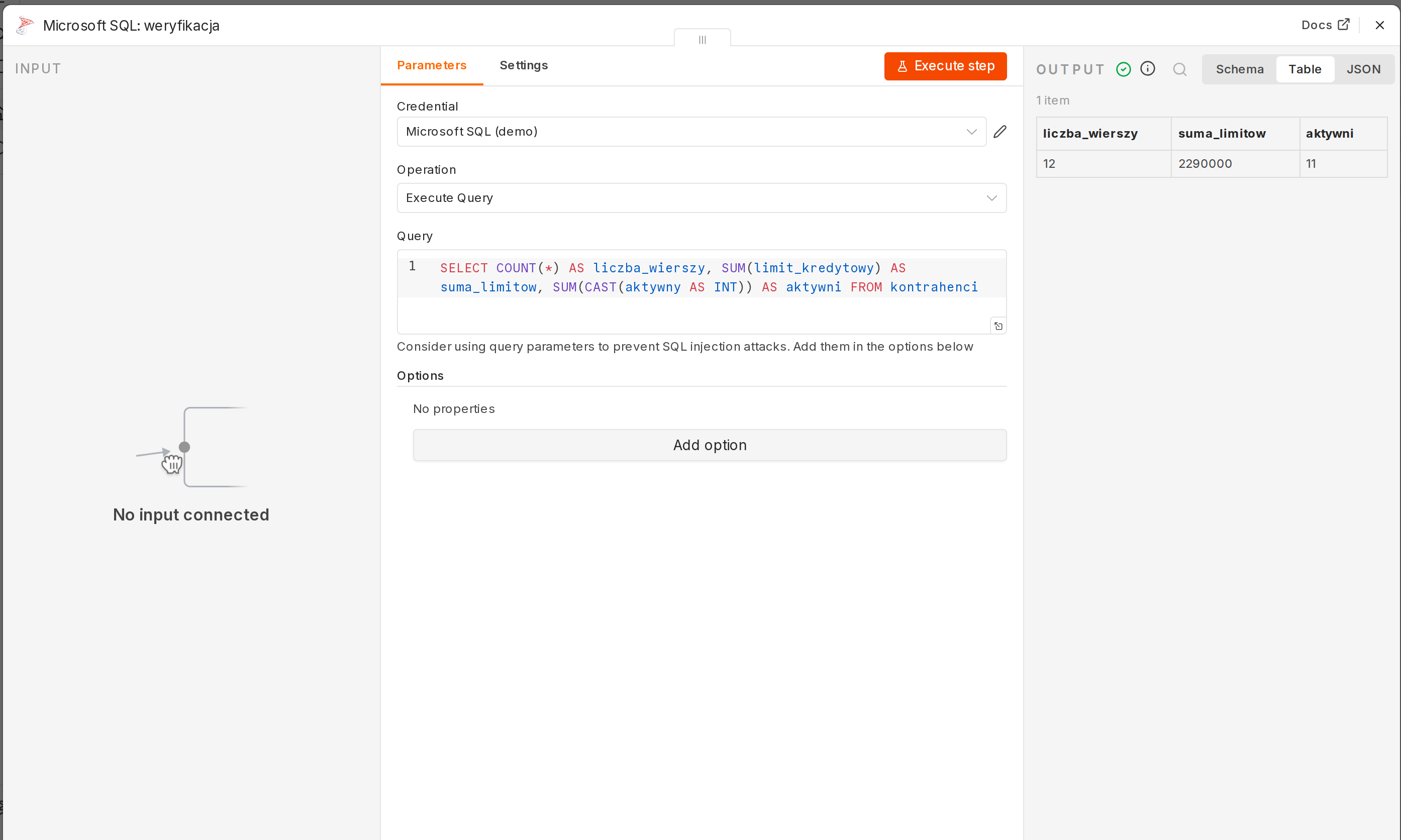Expand query editor with fullscreen icon
This screenshot has width=1401, height=840.
pyautogui.click(x=998, y=326)
